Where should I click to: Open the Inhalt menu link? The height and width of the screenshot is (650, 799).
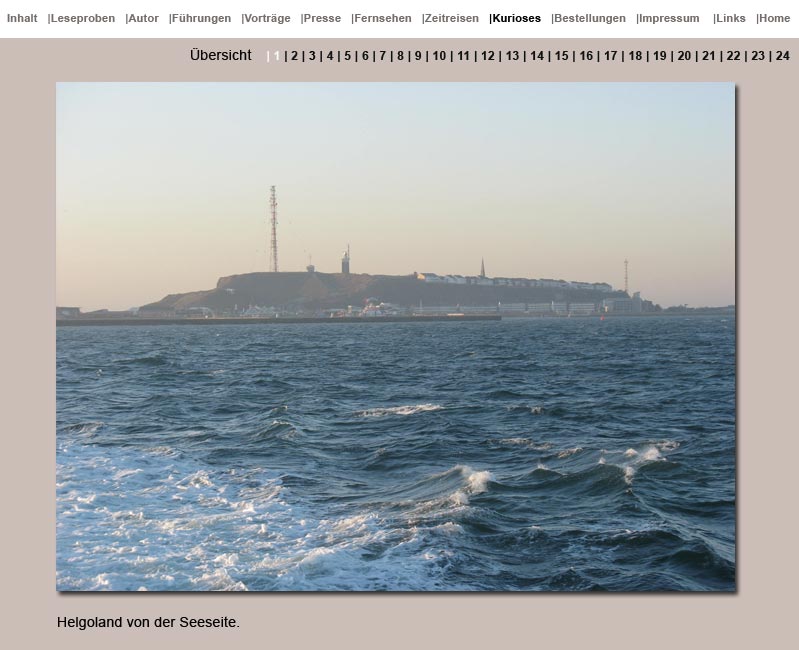coord(22,18)
